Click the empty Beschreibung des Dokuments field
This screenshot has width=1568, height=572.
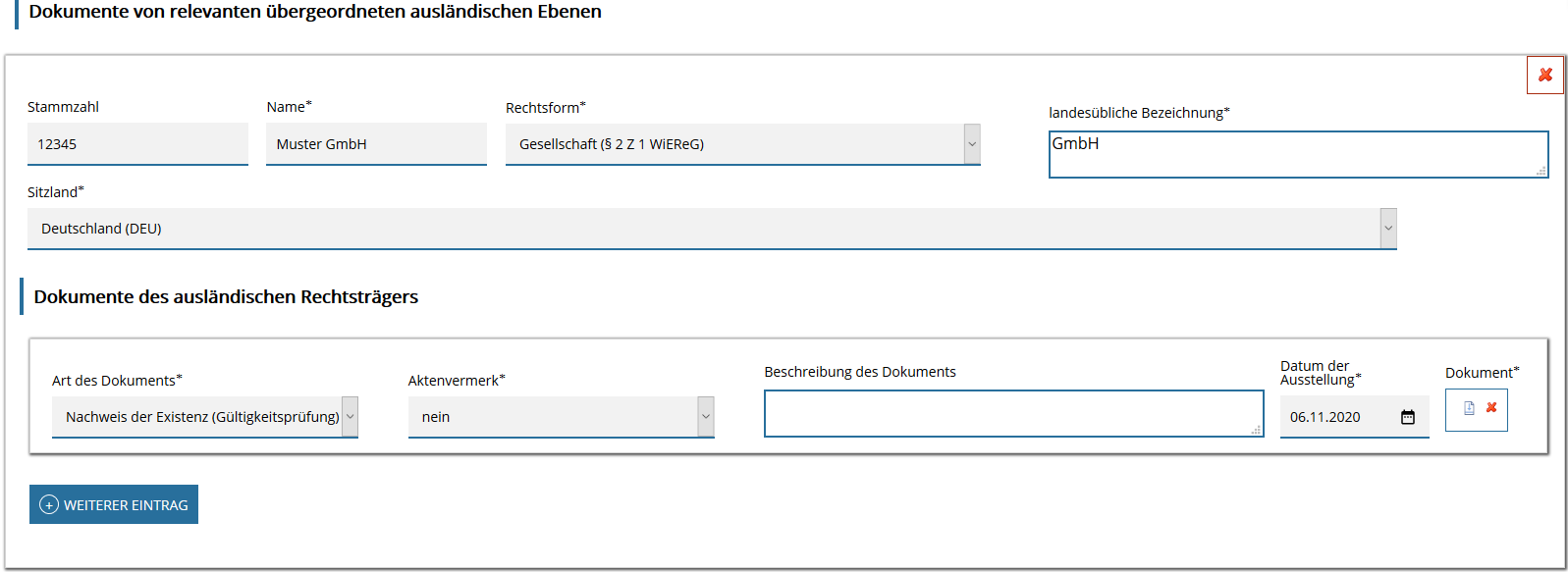tap(1011, 414)
